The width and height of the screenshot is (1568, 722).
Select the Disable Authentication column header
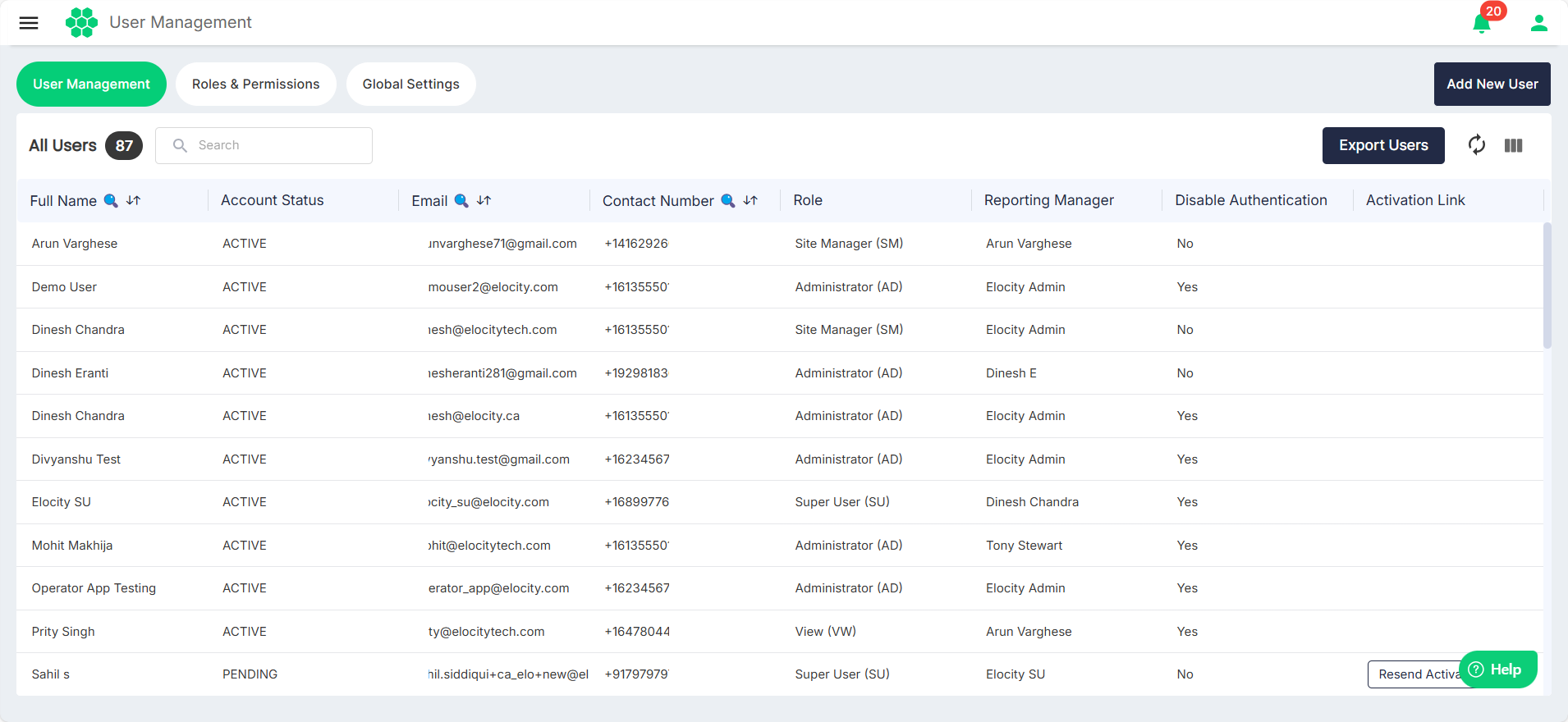pyautogui.click(x=1251, y=200)
